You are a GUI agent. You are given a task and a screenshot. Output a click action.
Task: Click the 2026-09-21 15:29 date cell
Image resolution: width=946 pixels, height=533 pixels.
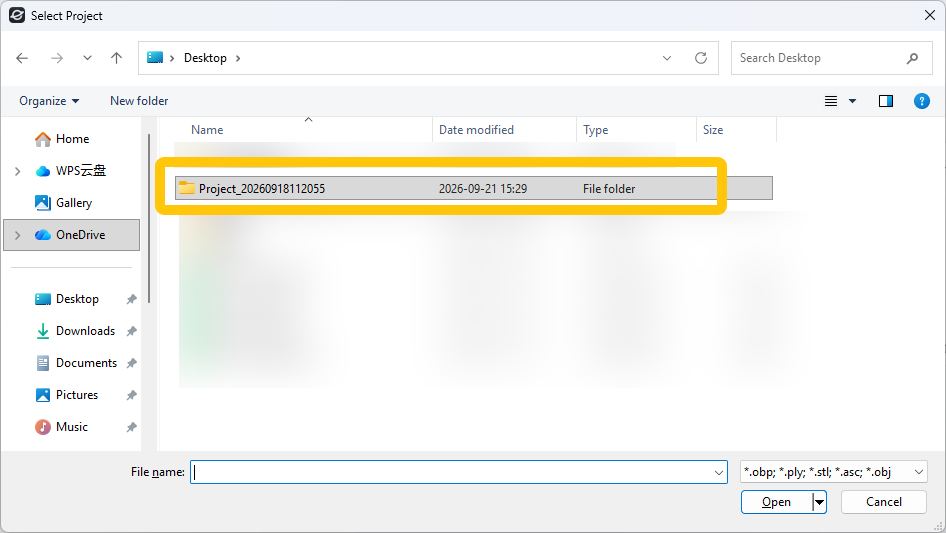coord(483,189)
